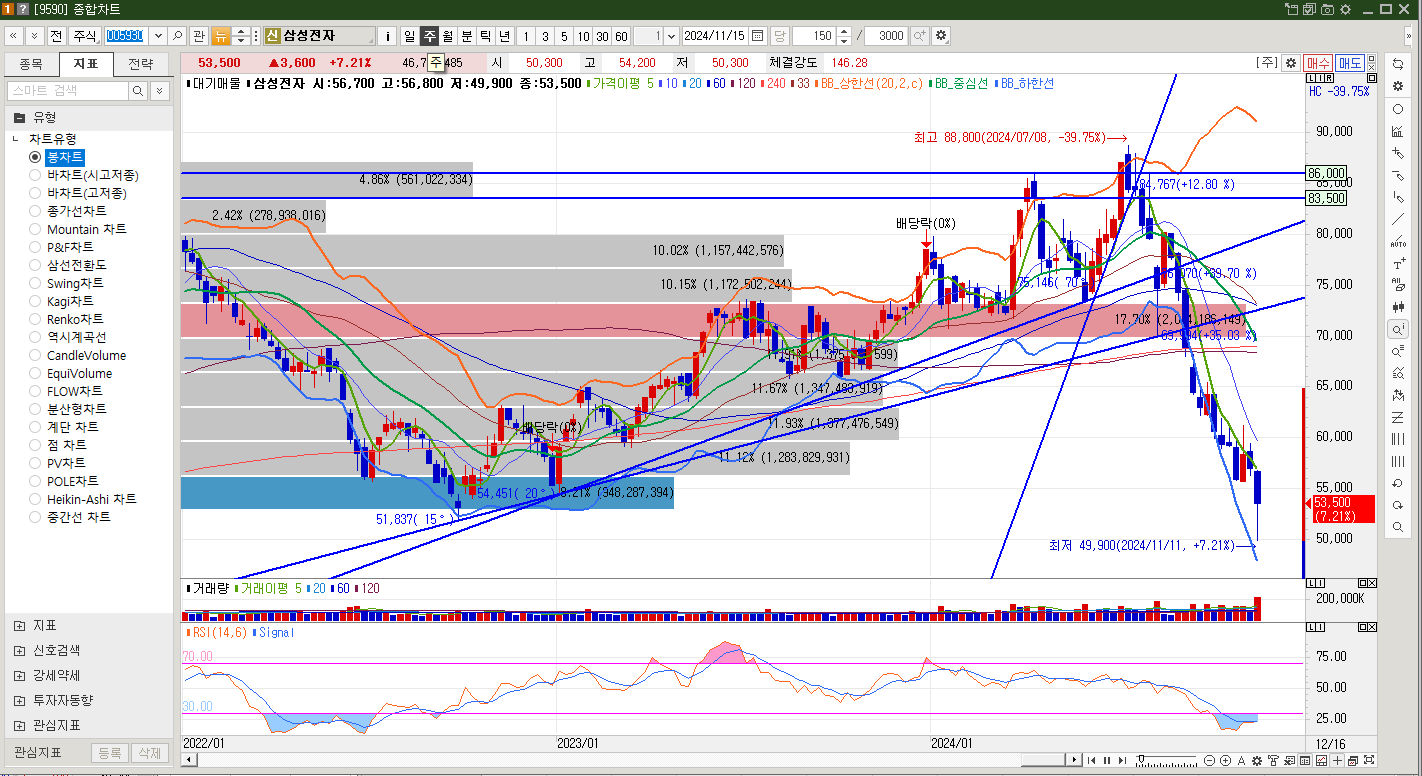Switch to the 전략 tab
Screen dimensions: 1422x776
click(x=141, y=64)
